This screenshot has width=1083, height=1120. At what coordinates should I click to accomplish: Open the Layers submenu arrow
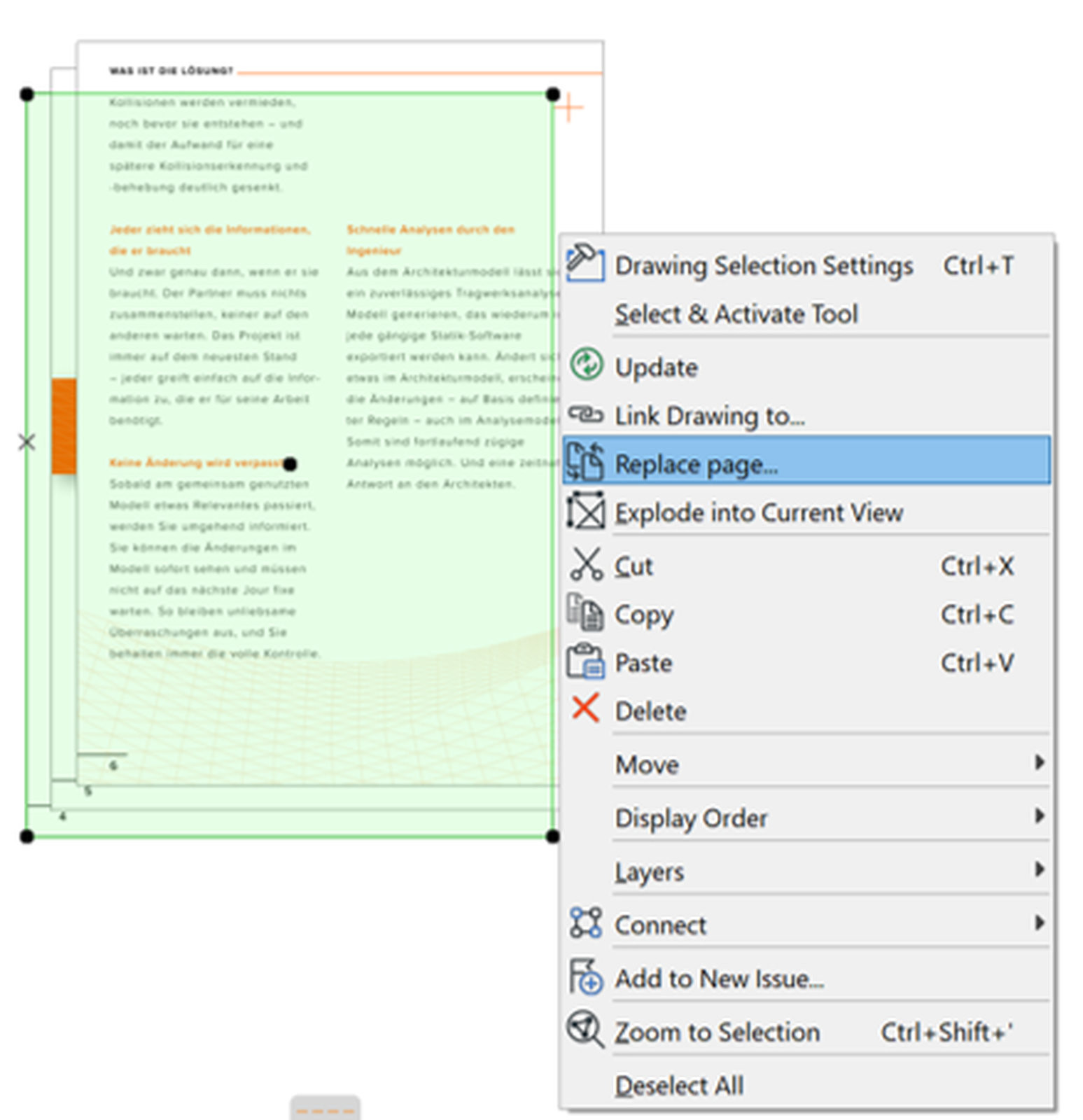pos(1040,869)
